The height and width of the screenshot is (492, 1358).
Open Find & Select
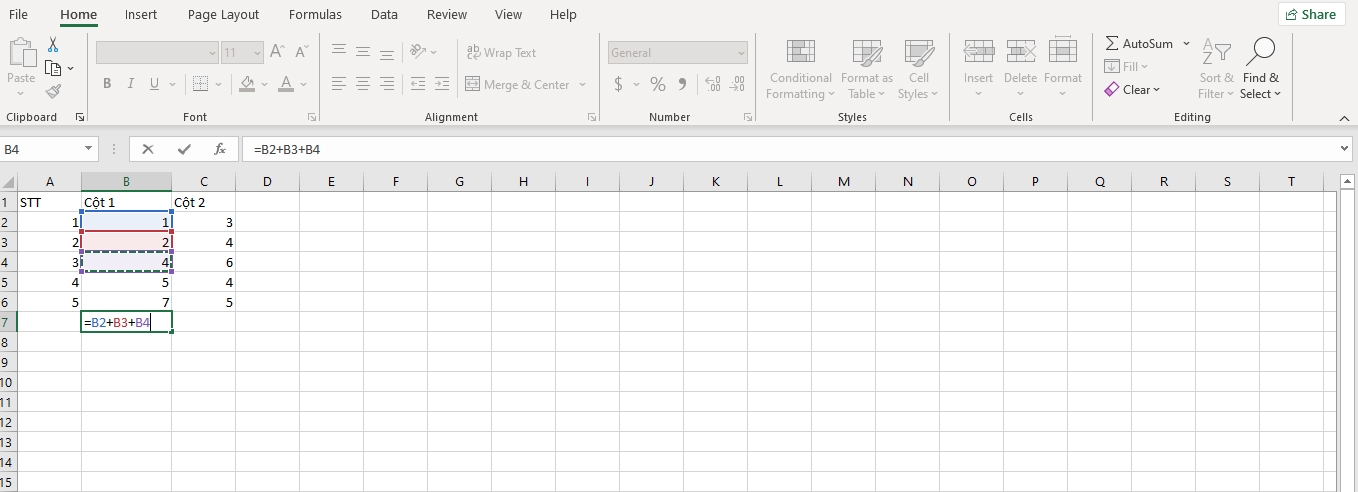pos(1261,69)
